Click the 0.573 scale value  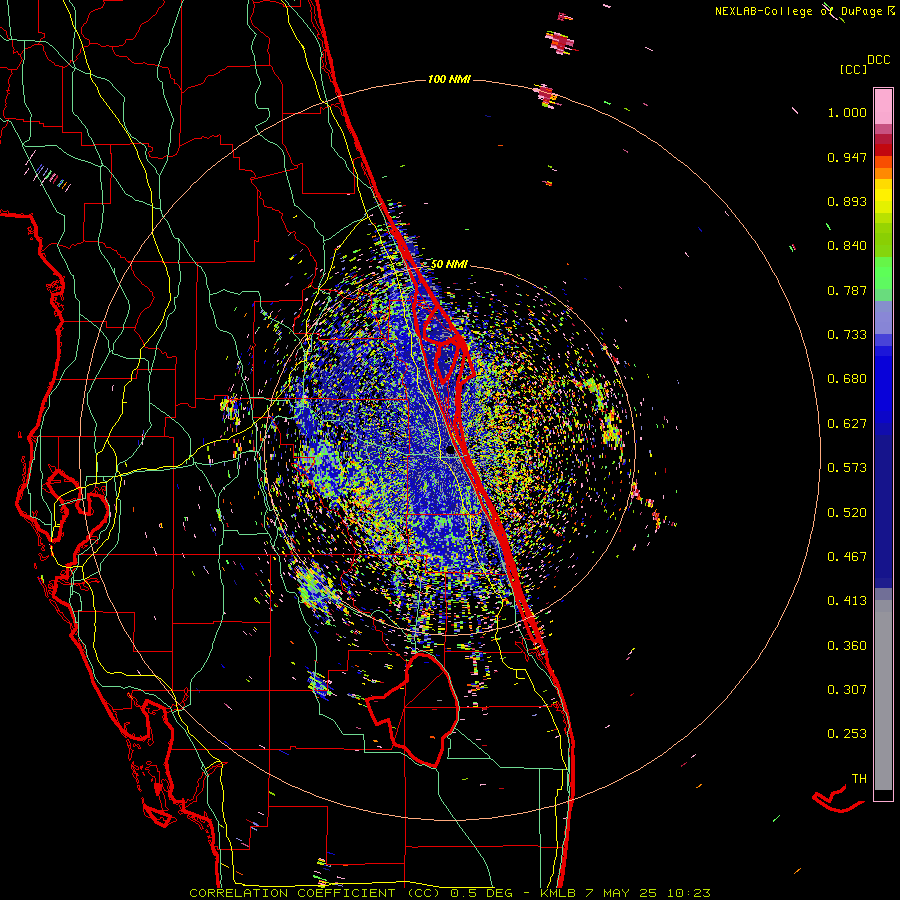click(x=847, y=468)
